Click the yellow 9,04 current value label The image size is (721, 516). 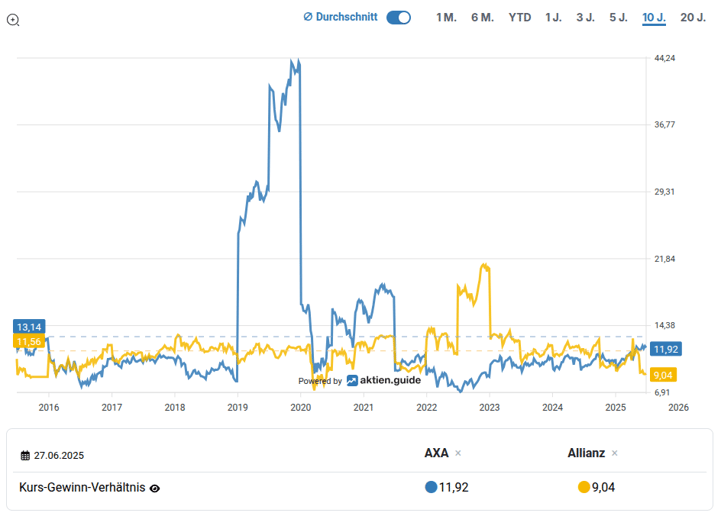click(x=663, y=375)
